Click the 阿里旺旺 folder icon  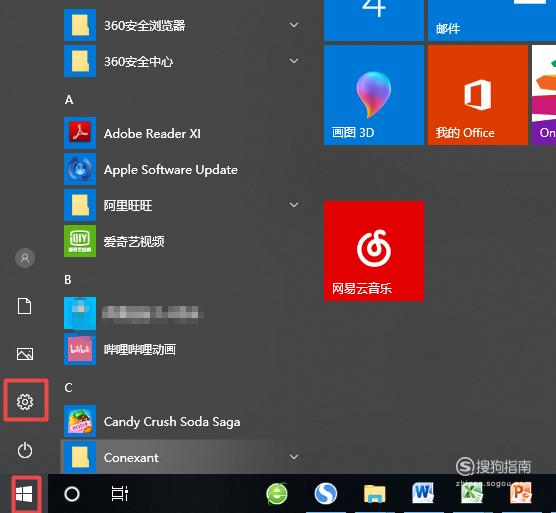[80, 205]
